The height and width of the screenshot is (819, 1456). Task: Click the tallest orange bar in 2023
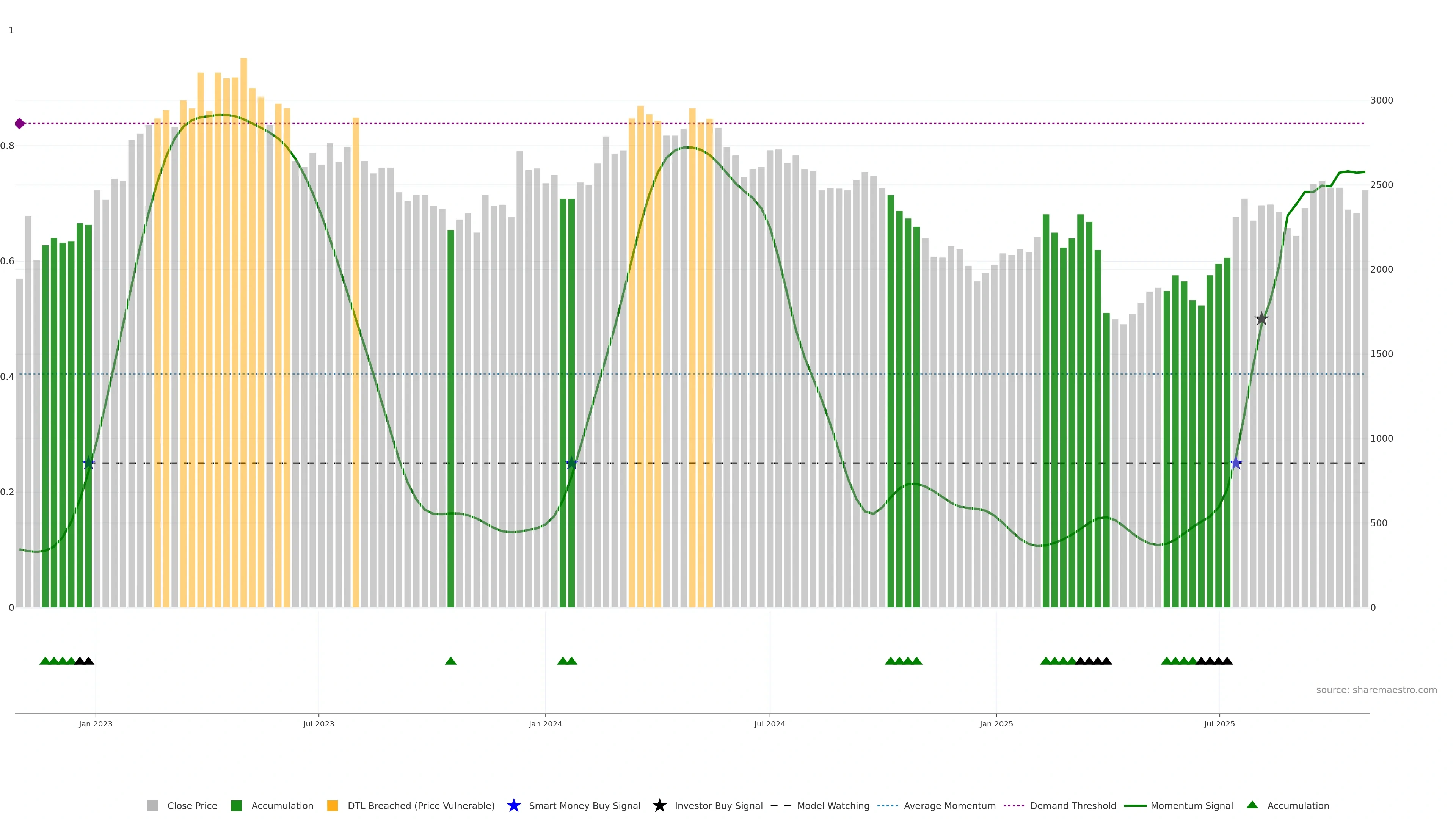243,282
